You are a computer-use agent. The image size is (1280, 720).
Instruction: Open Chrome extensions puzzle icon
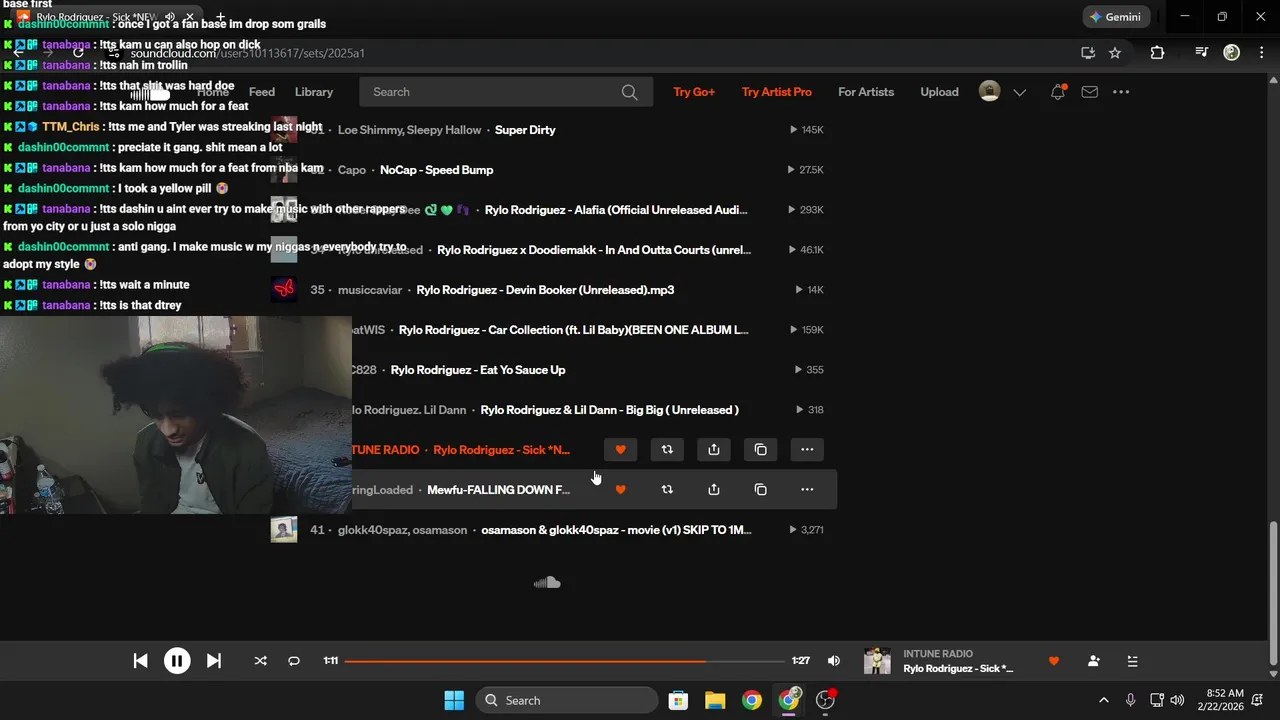(x=1157, y=53)
